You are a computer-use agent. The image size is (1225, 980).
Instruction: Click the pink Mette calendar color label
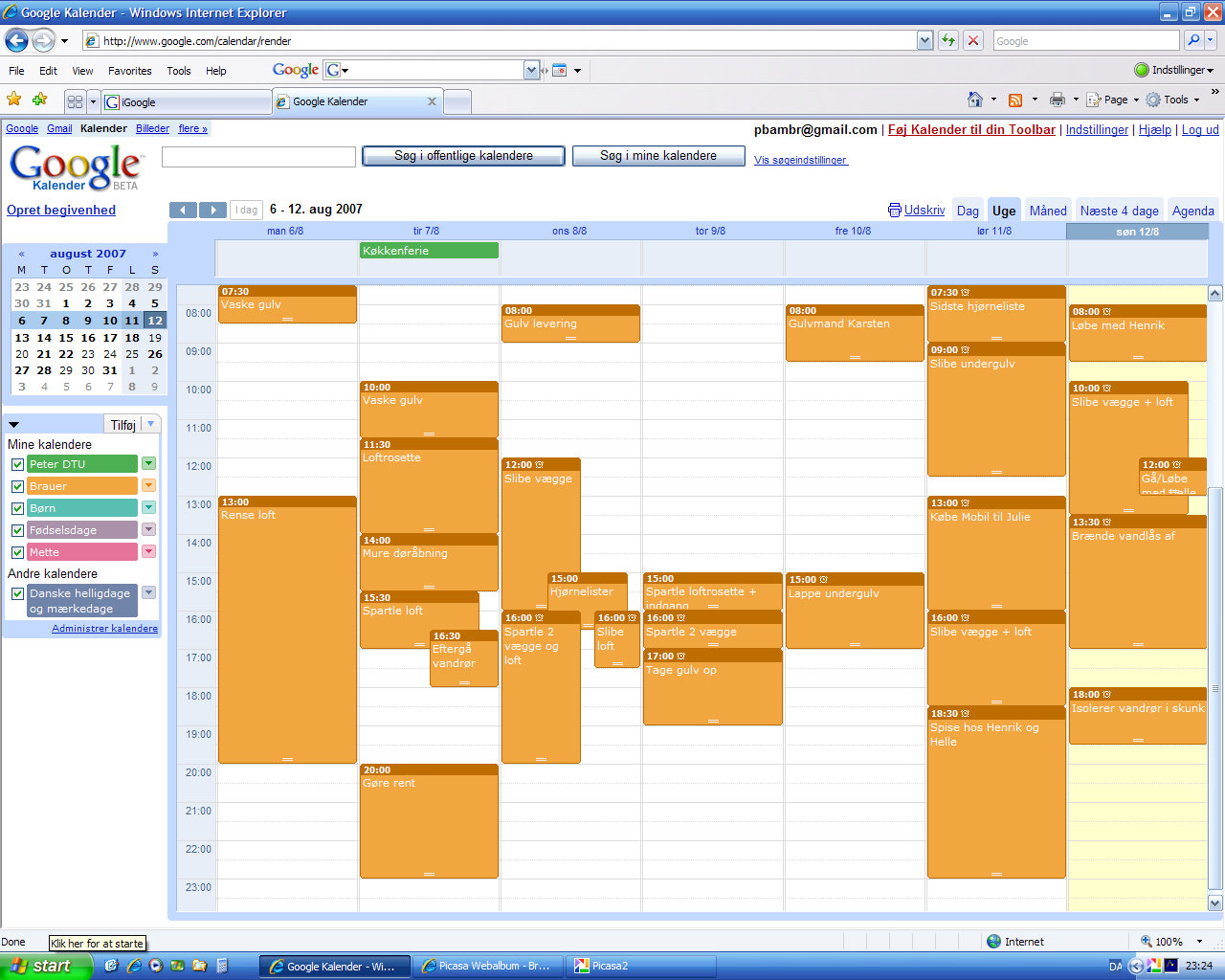pyautogui.click(x=82, y=552)
